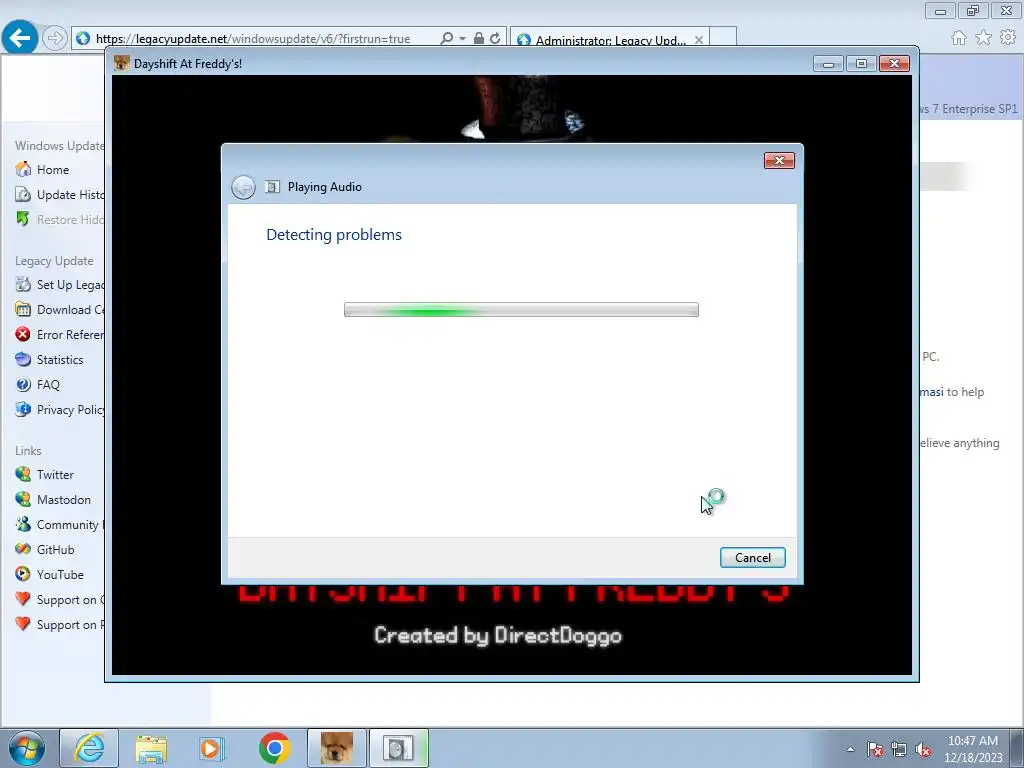
Task: Show hidden system tray icons
Action: point(850,749)
